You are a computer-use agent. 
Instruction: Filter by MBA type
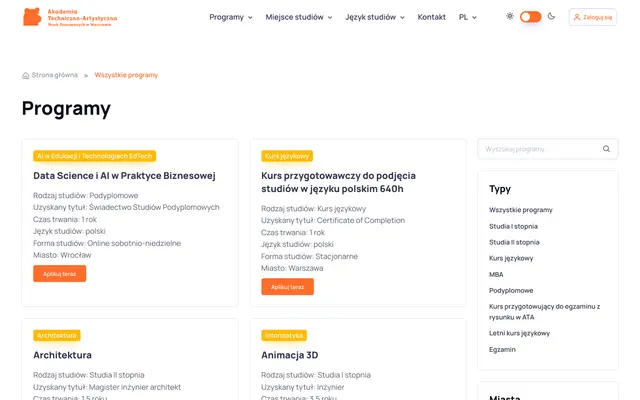[496, 274]
